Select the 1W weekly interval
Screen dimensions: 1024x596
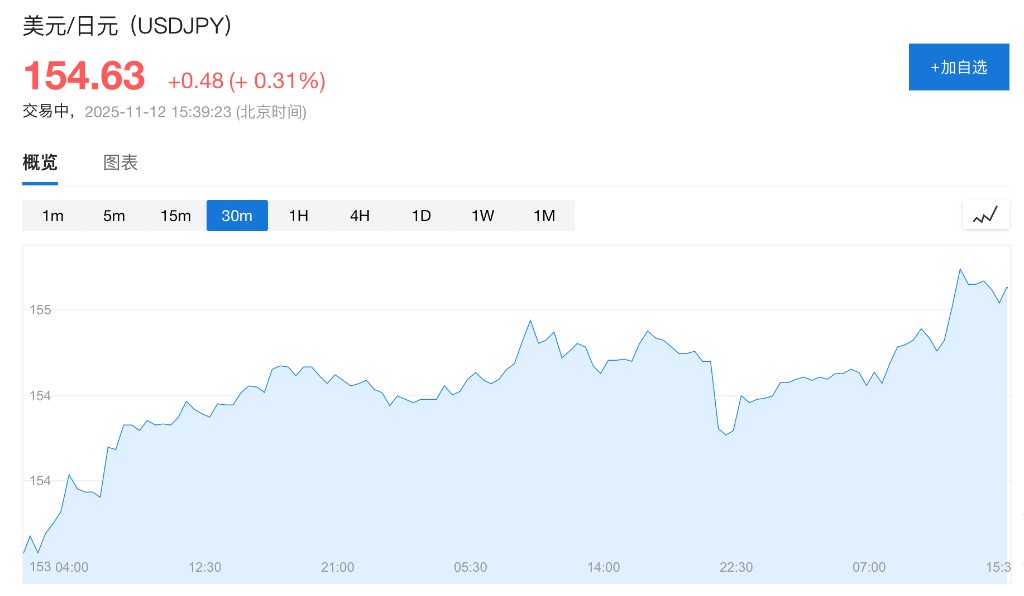pyautogui.click(x=483, y=216)
